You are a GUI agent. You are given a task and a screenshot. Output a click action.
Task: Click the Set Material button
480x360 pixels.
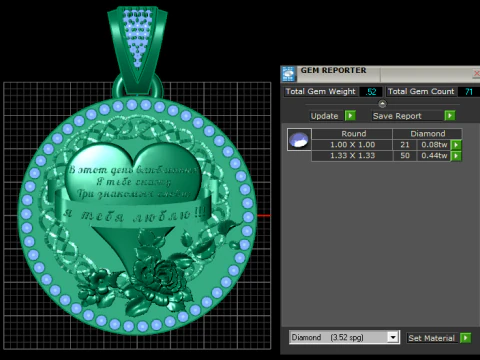(432, 338)
